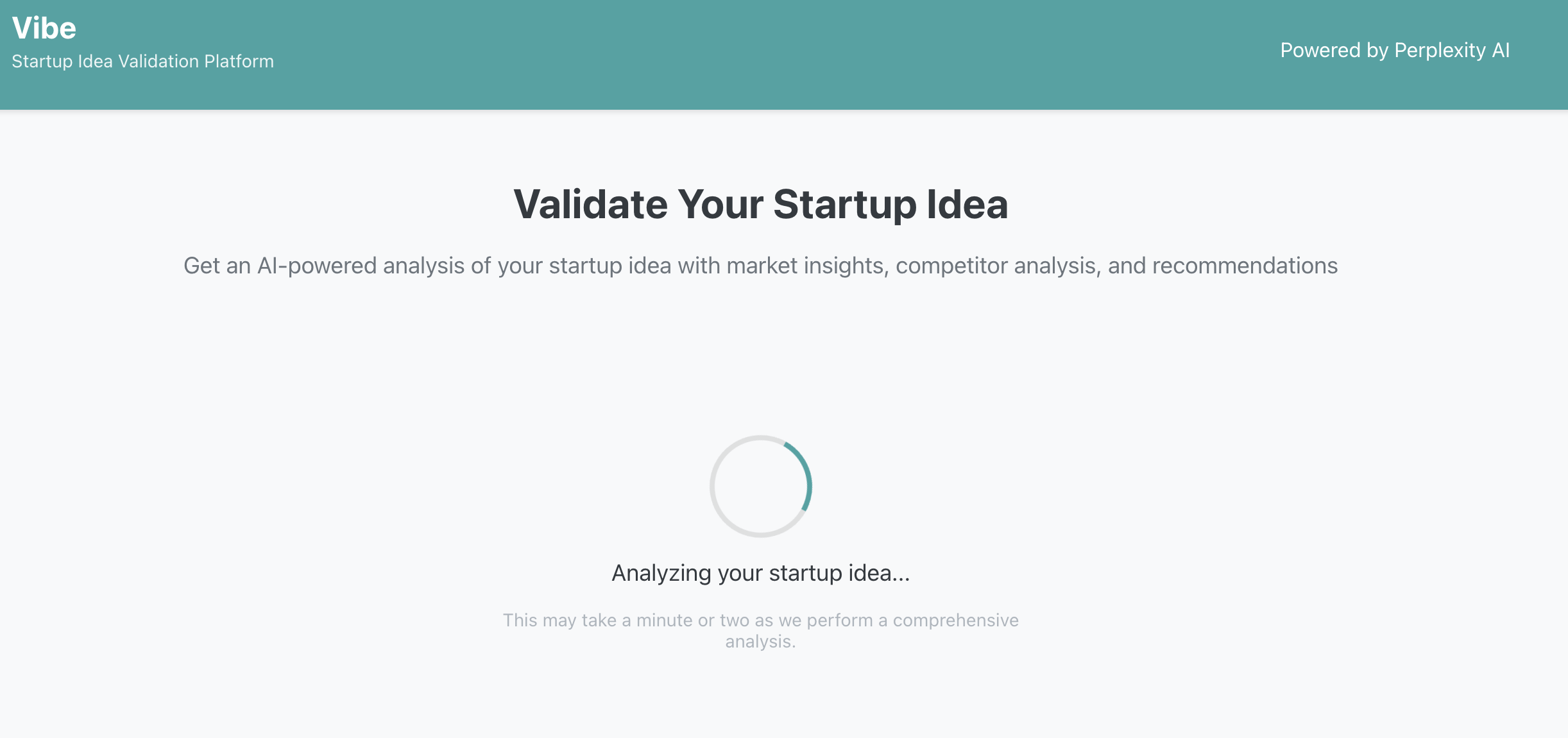Select the Vibe wordmark to return home
Image resolution: width=1568 pixels, height=738 pixels.
click(x=44, y=27)
